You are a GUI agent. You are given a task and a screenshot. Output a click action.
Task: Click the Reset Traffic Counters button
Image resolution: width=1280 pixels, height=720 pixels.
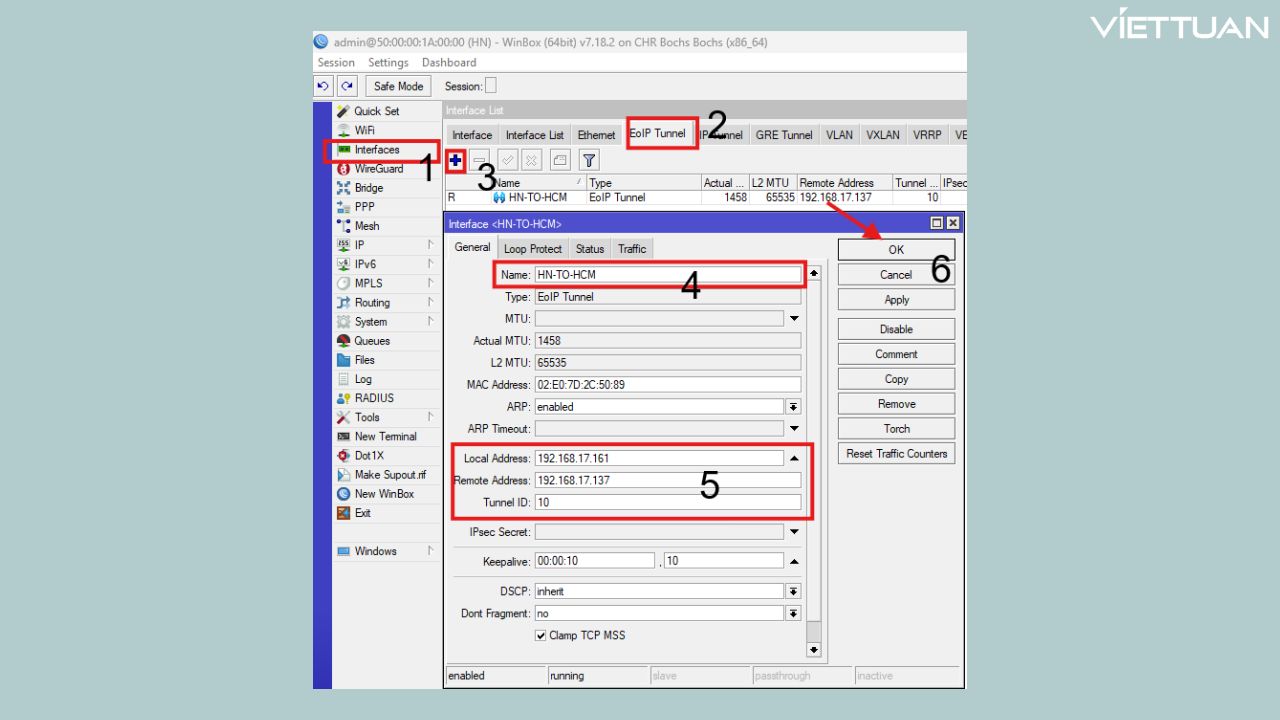[896, 454]
